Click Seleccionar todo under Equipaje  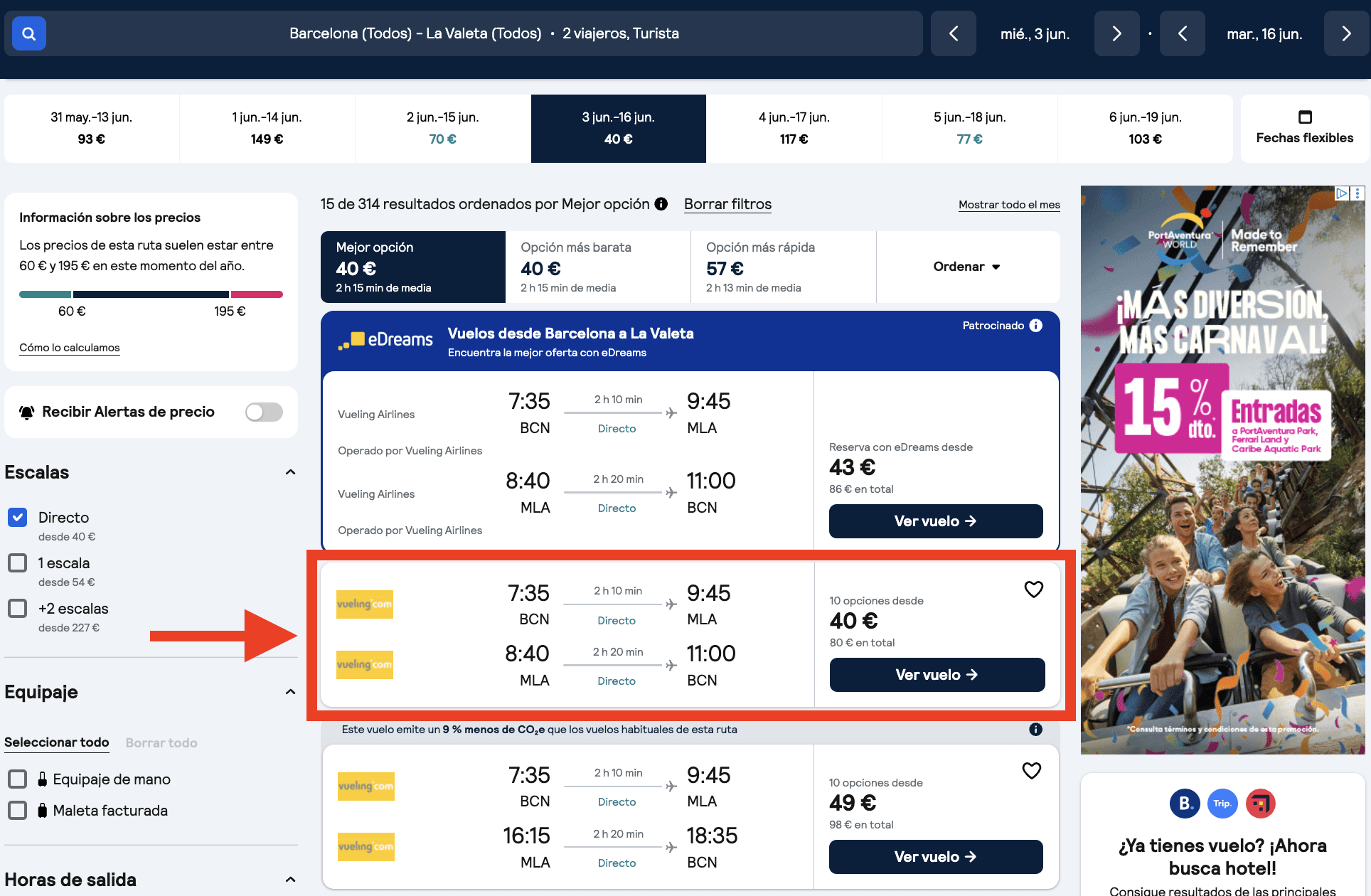57,742
